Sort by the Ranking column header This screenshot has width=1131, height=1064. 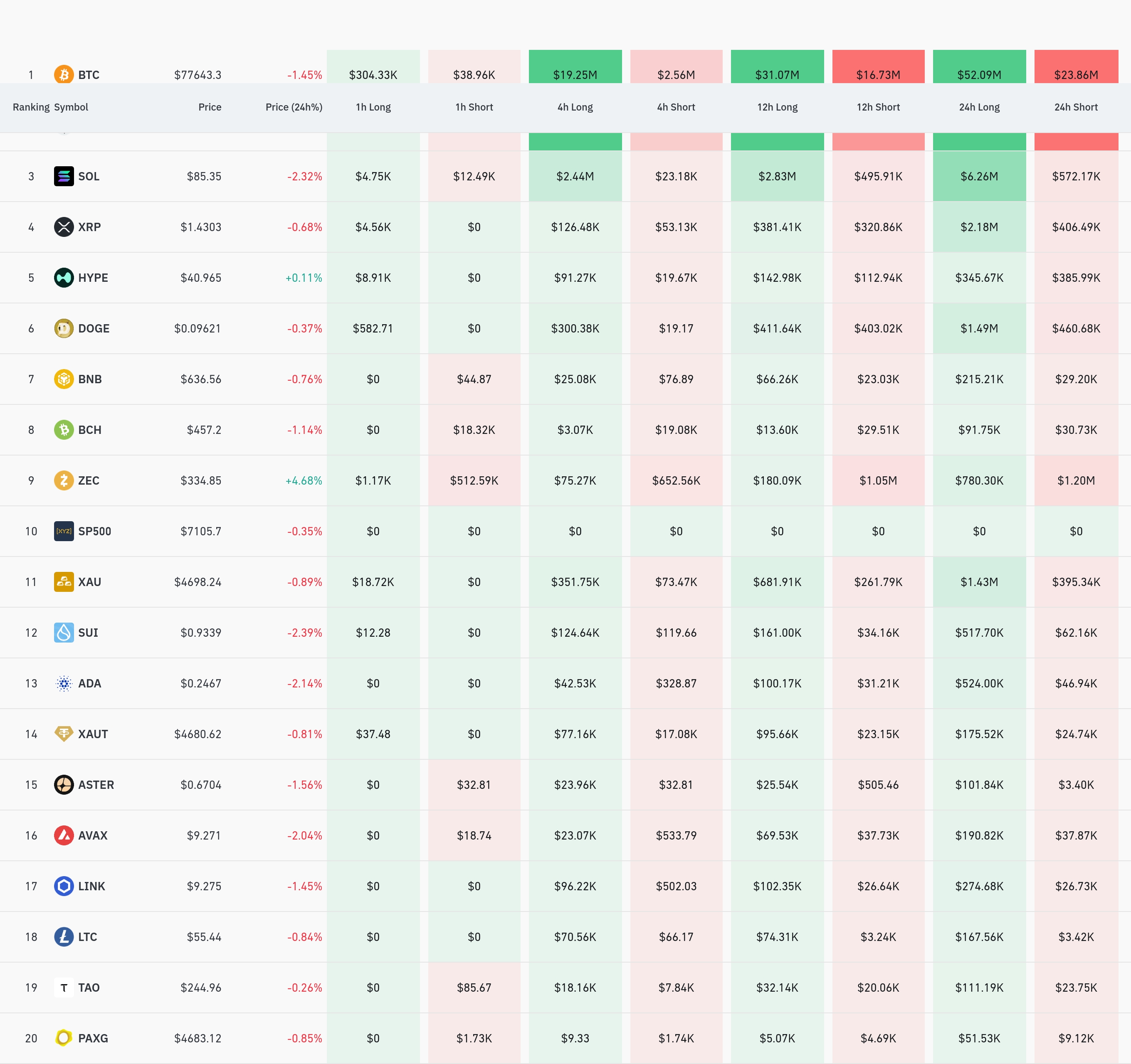pyautogui.click(x=31, y=107)
